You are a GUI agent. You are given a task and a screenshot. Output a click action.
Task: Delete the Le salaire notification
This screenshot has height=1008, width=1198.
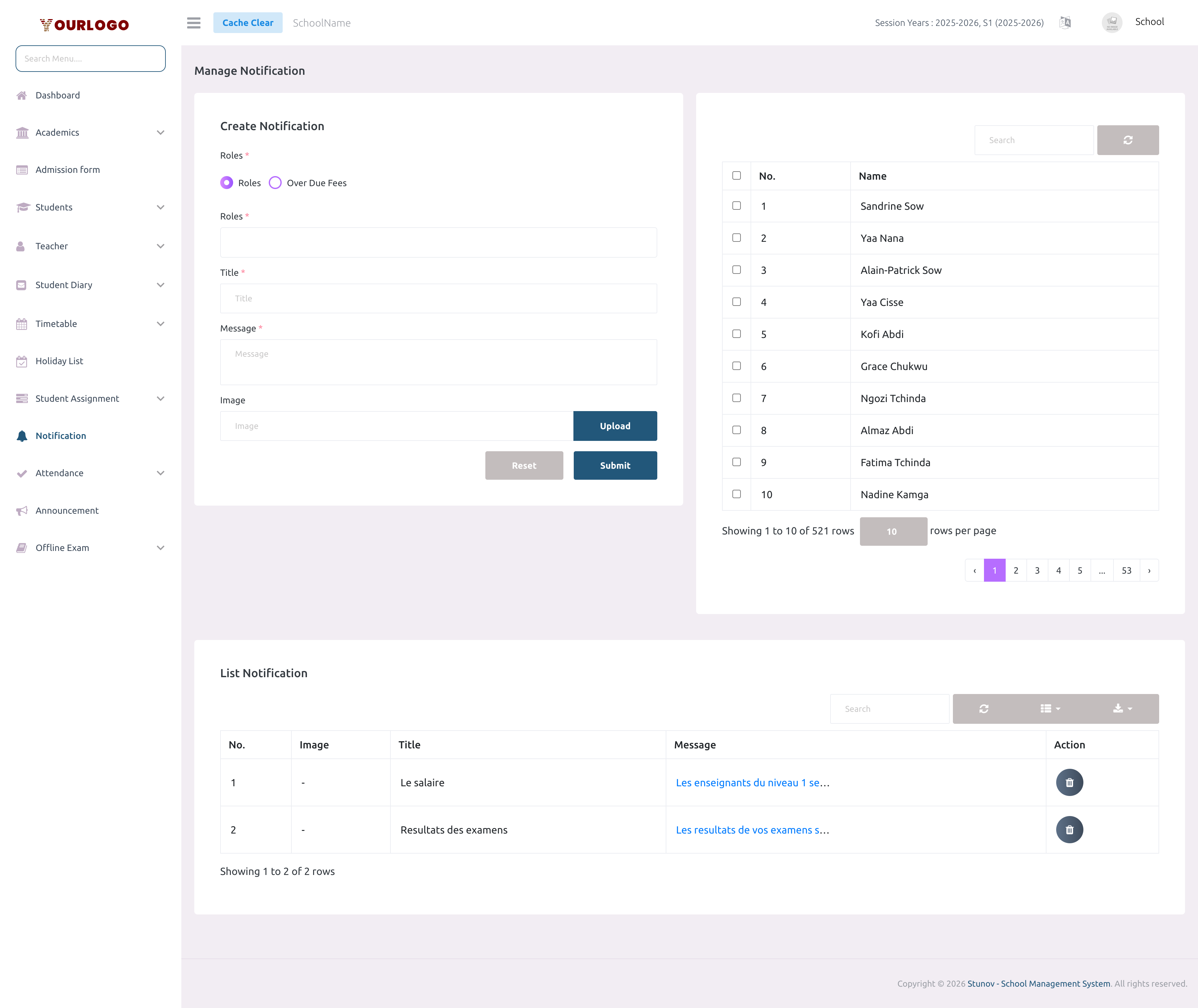(1069, 782)
